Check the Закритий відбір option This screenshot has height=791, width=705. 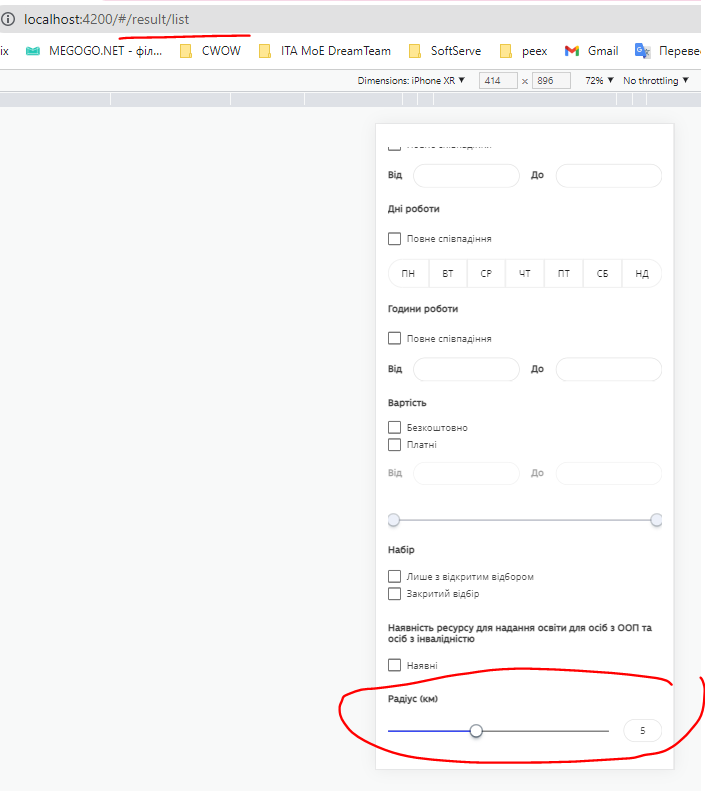tap(394, 593)
